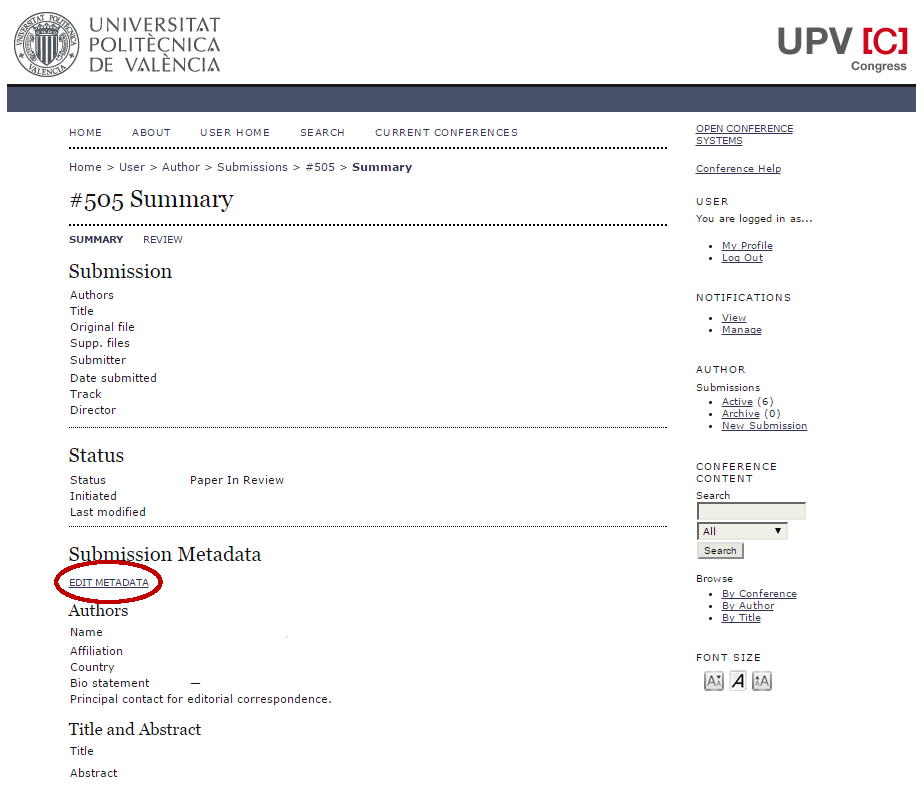Viewport: 924px width, 803px height.
Task: Go to User Home in navigation
Action: coord(235,133)
